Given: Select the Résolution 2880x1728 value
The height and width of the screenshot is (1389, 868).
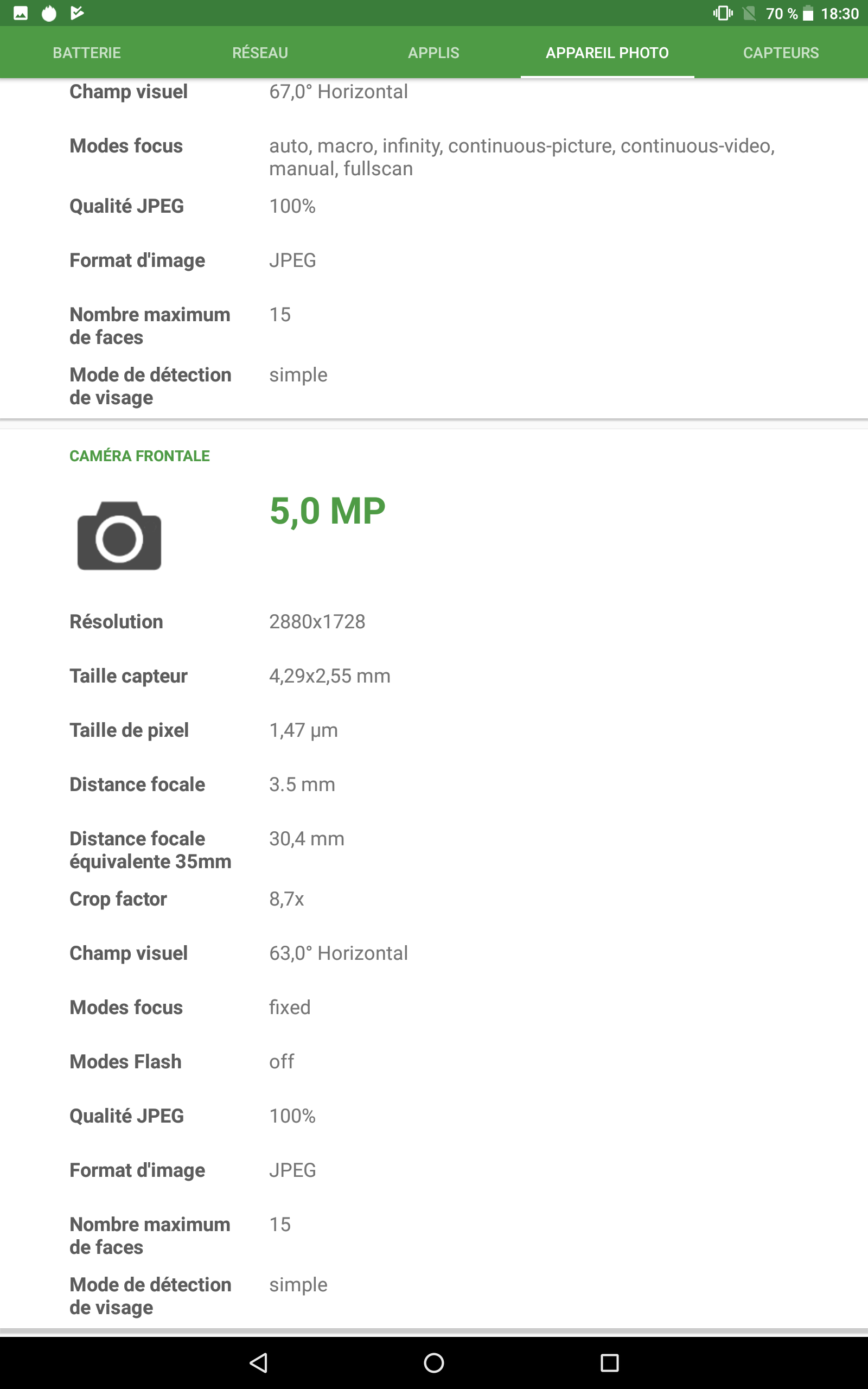Looking at the screenshot, I should [x=317, y=622].
